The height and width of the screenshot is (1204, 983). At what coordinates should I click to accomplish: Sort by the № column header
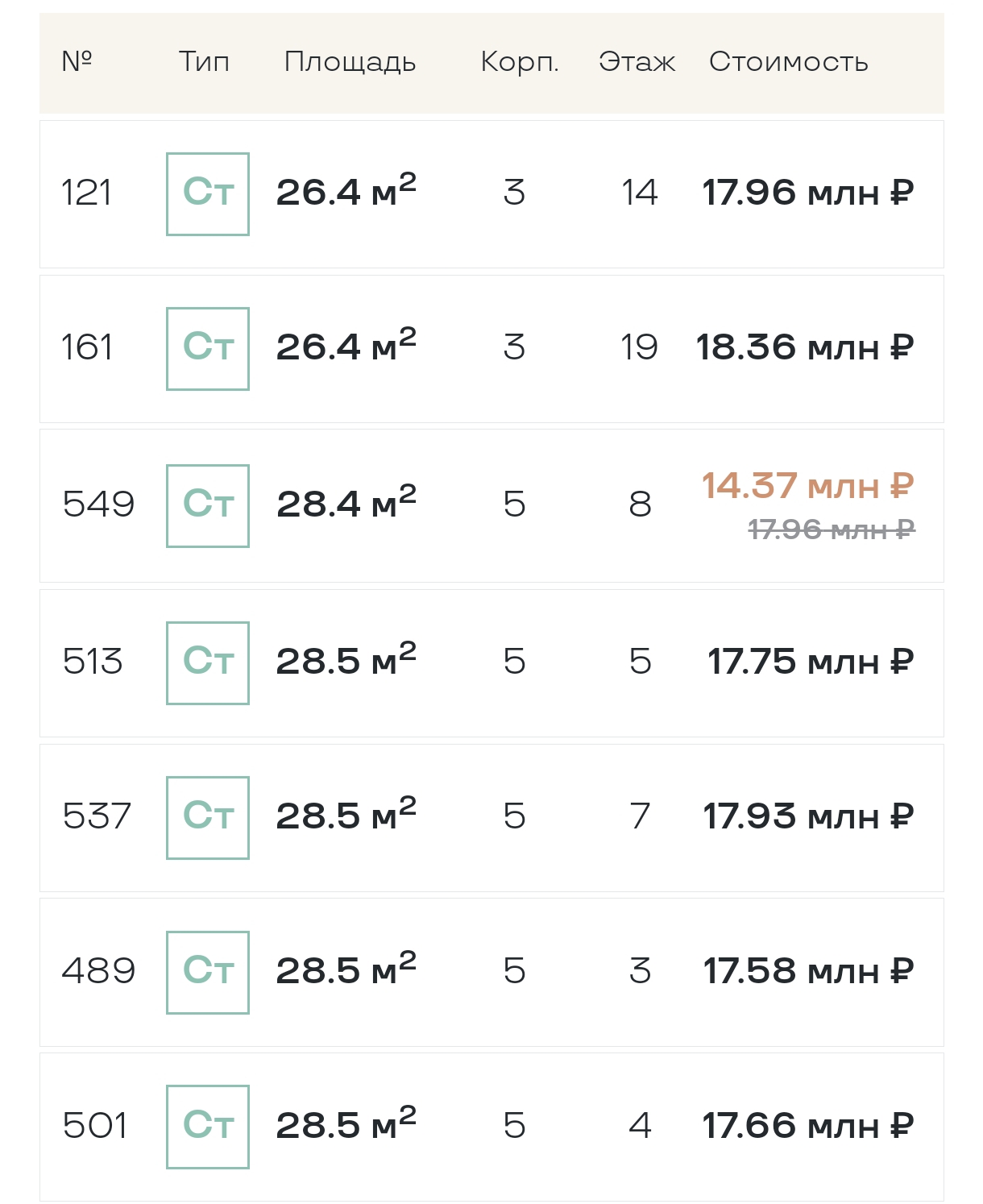coord(77,60)
